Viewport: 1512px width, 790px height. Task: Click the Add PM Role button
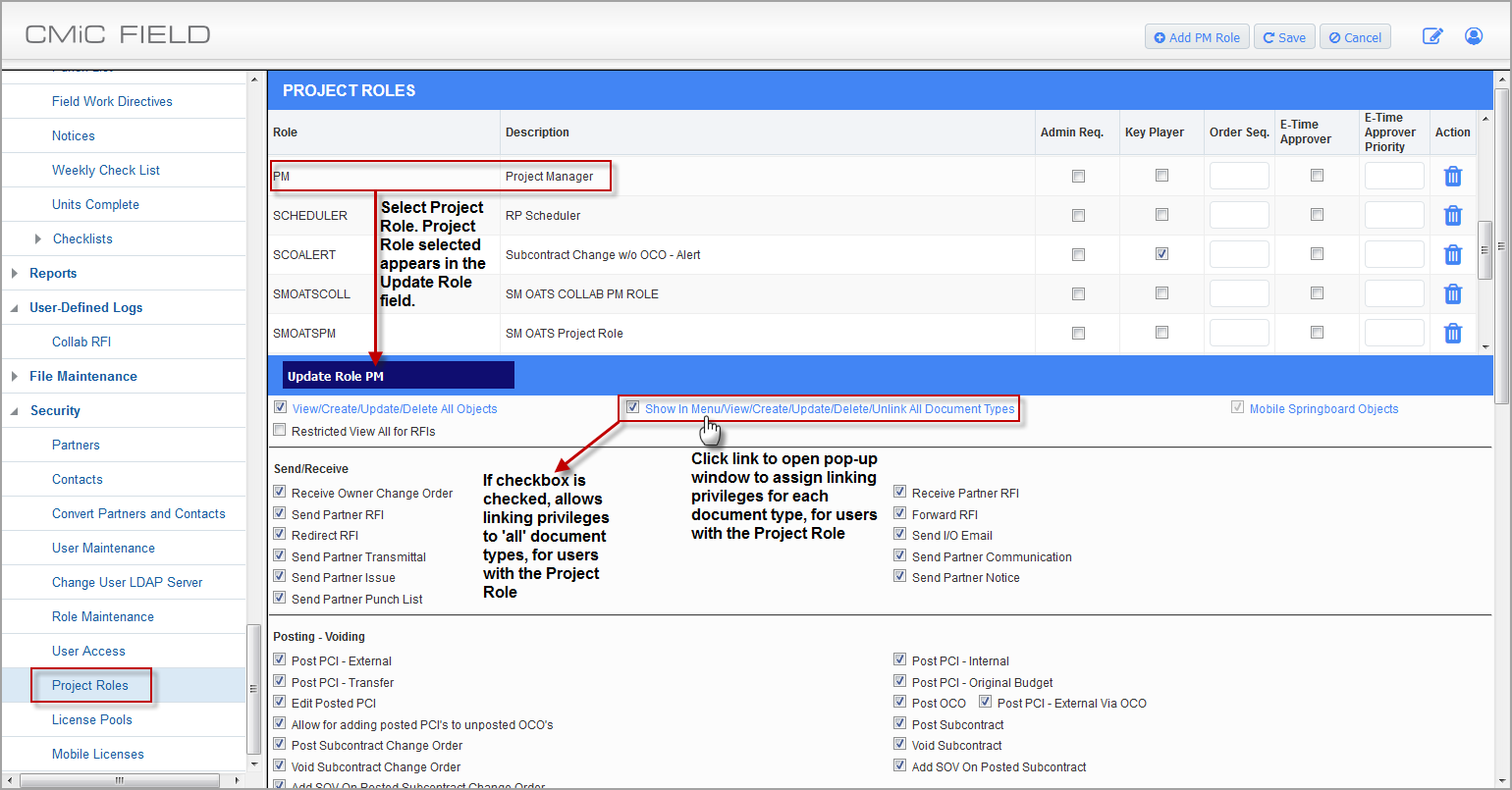pyautogui.click(x=1197, y=37)
